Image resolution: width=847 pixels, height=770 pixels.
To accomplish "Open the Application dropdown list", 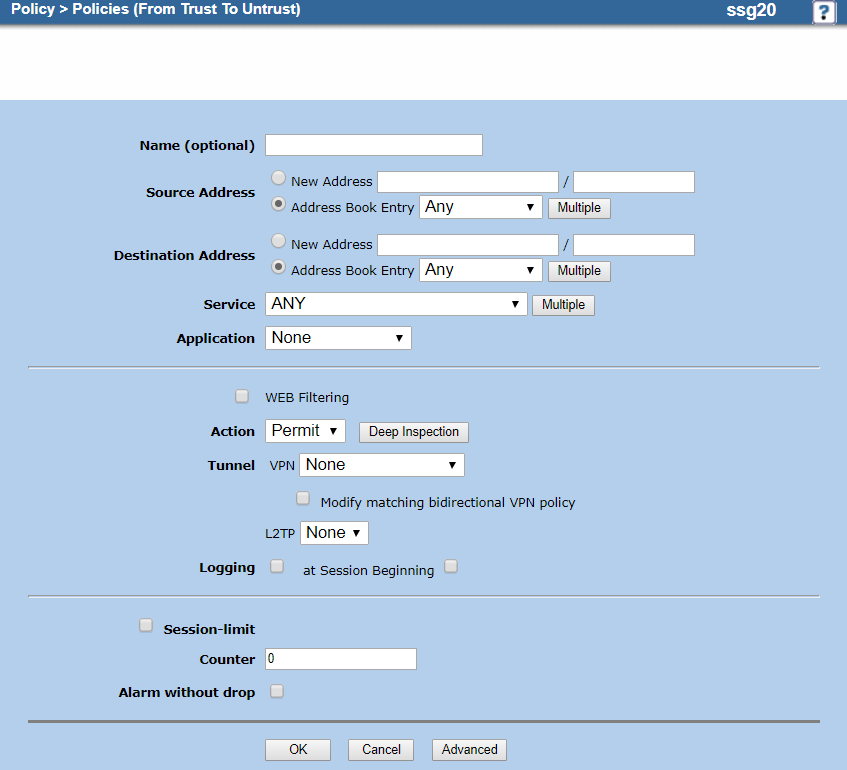I will pyautogui.click(x=338, y=338).
